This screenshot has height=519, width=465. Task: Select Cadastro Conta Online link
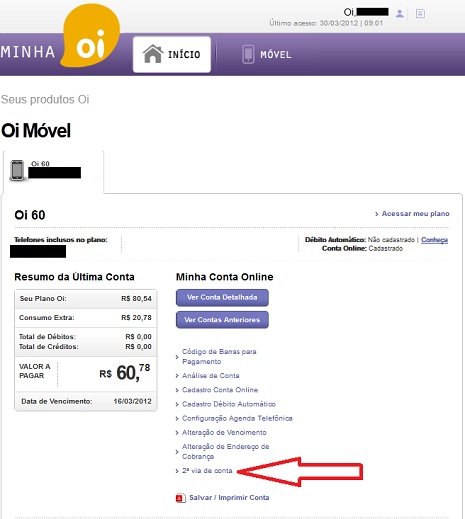coord(220,390)
